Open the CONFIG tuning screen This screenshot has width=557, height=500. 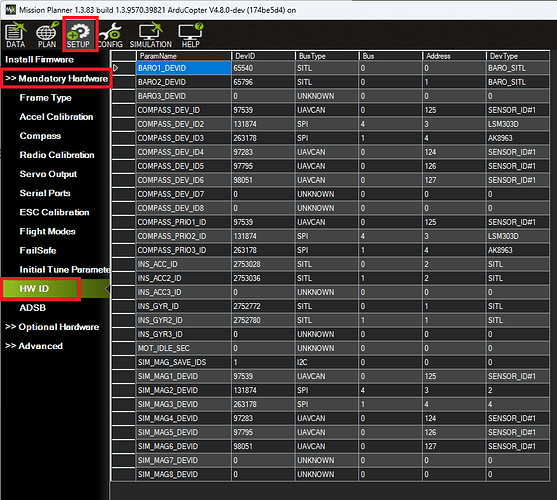click(x=110, y=35)
